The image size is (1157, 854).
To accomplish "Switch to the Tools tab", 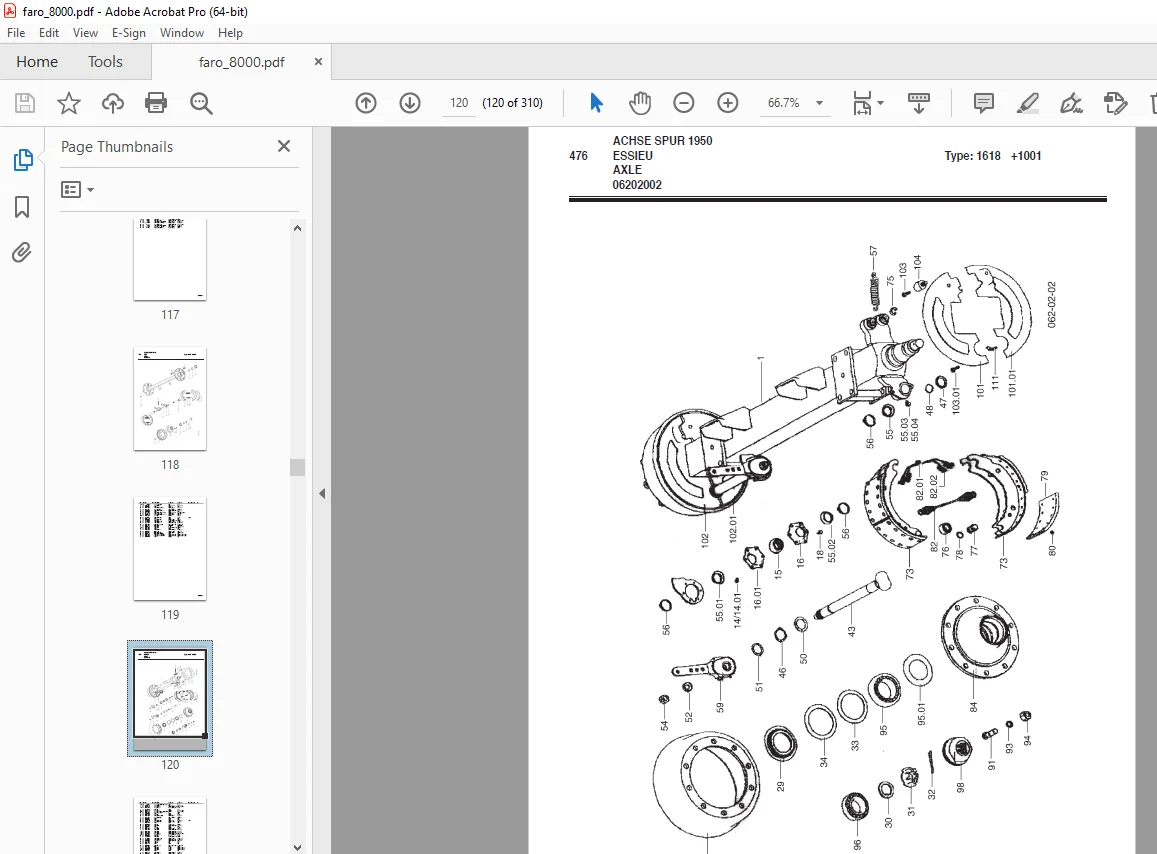I will coord(105,62).
